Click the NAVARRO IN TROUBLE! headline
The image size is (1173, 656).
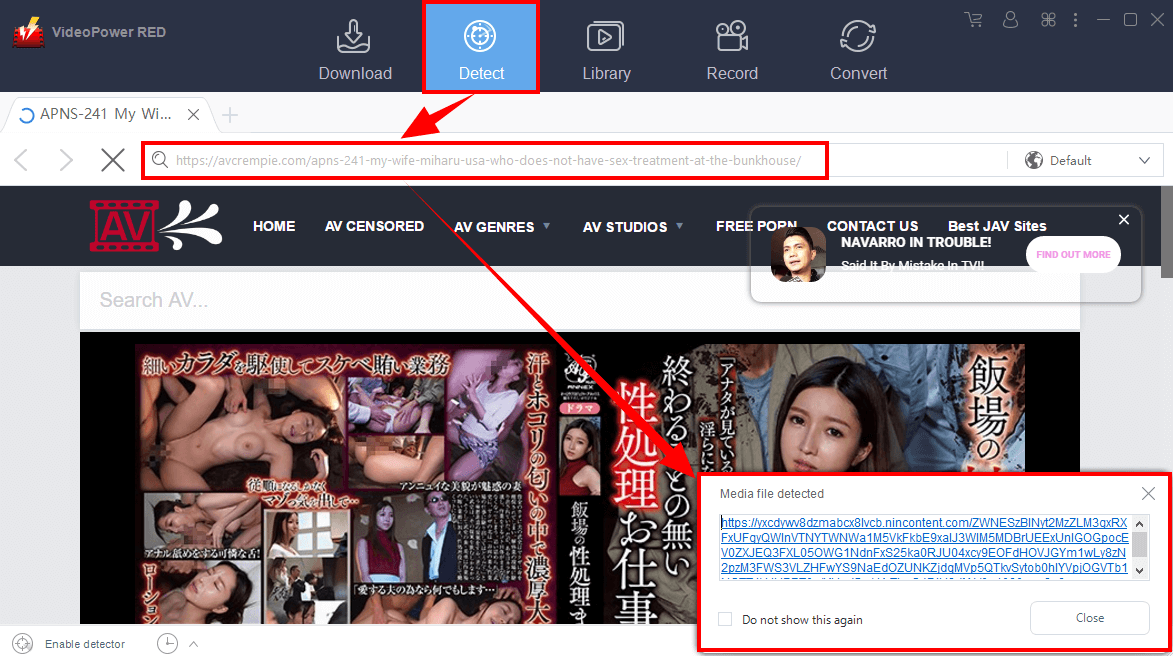coord(916,242)
